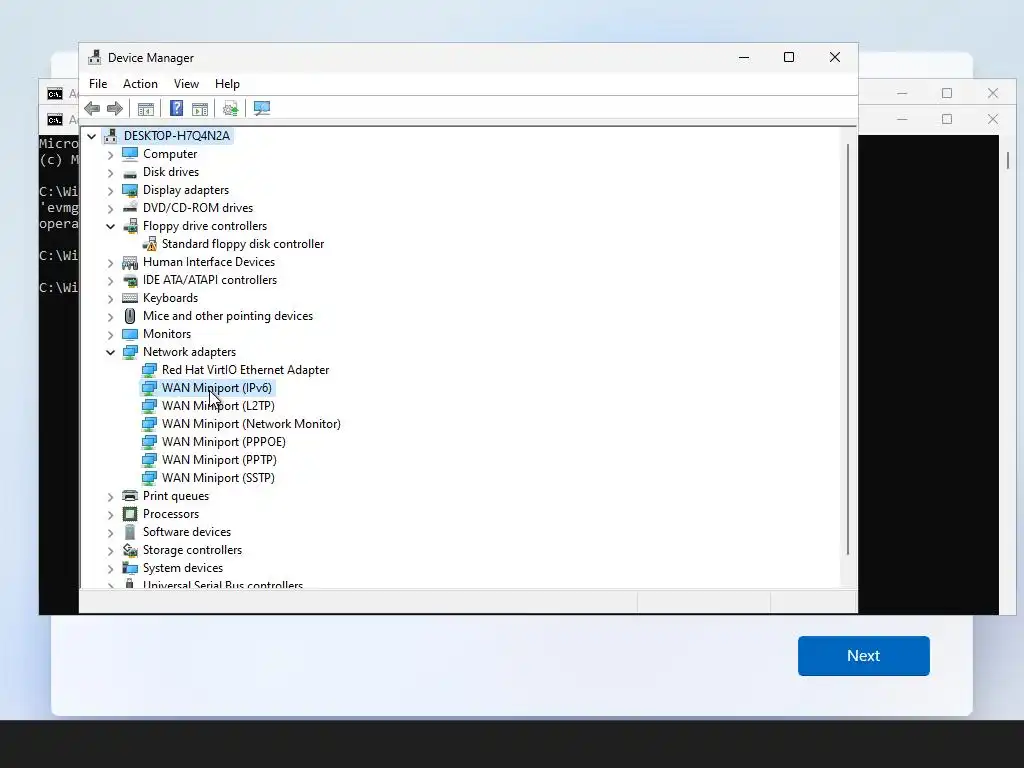Open the File menu
Screen dimensions: 1024x768
click(x=98, y=84)
